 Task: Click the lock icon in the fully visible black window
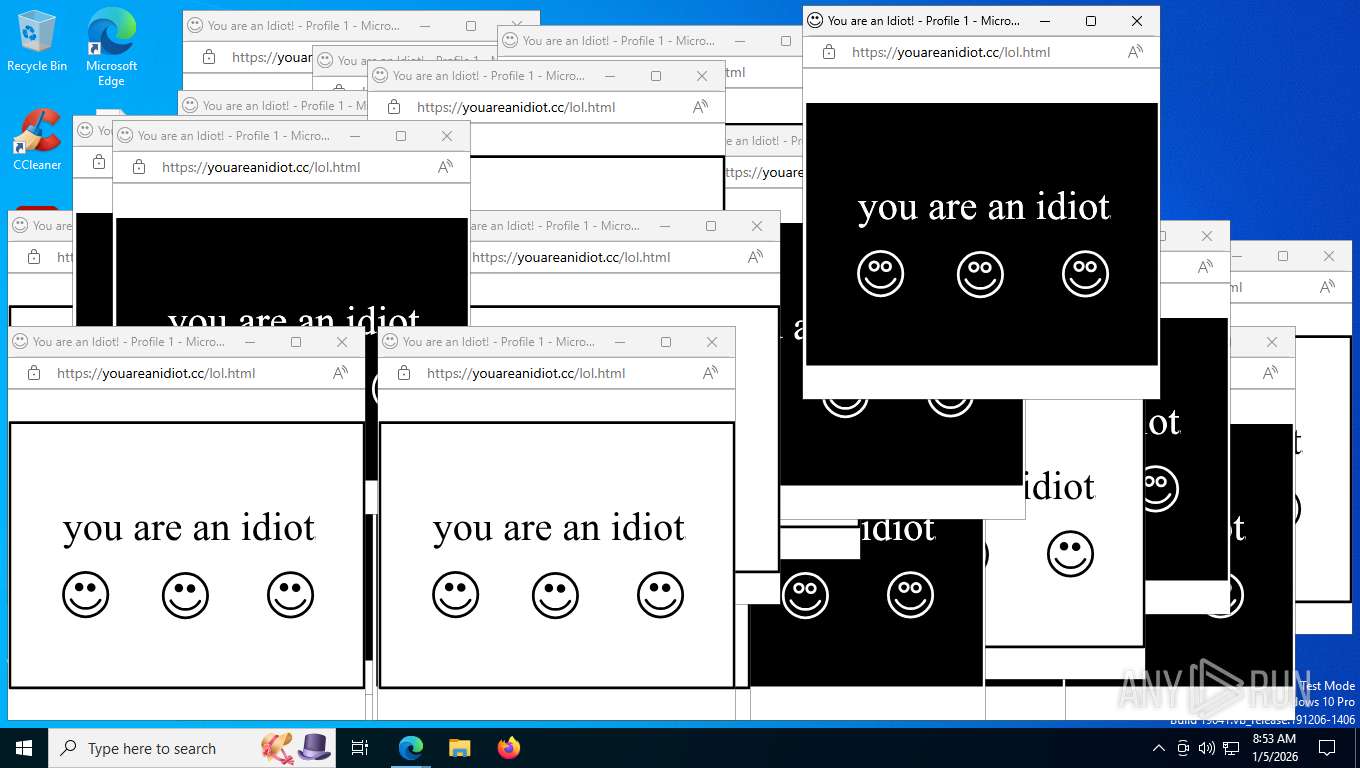tap(829, 52)
